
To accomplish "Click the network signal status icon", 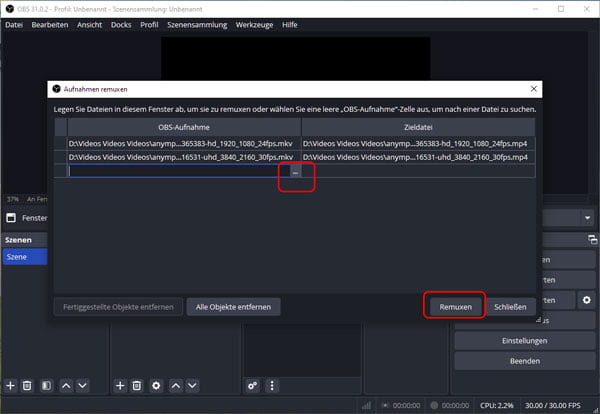I will coord(366,405).
